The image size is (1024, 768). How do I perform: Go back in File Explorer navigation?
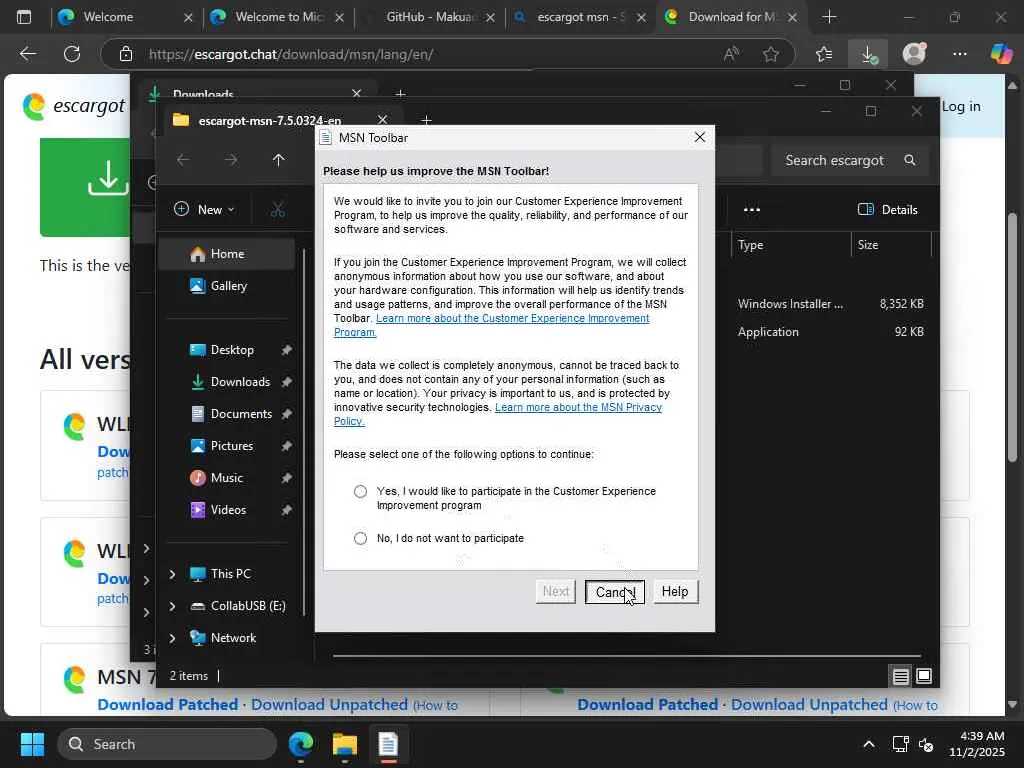(183, 160)
